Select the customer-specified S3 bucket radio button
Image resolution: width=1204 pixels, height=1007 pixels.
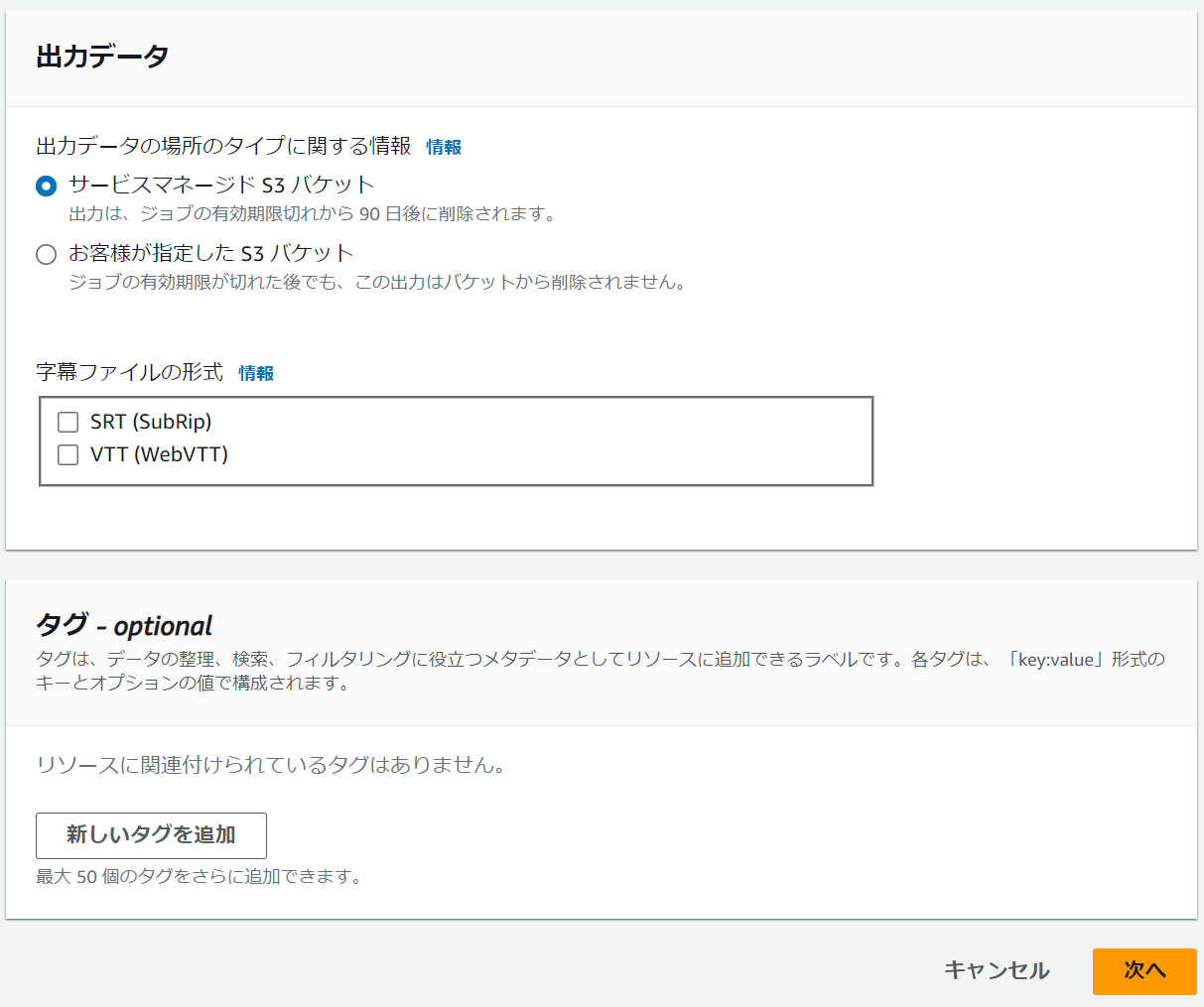[46, 254]
